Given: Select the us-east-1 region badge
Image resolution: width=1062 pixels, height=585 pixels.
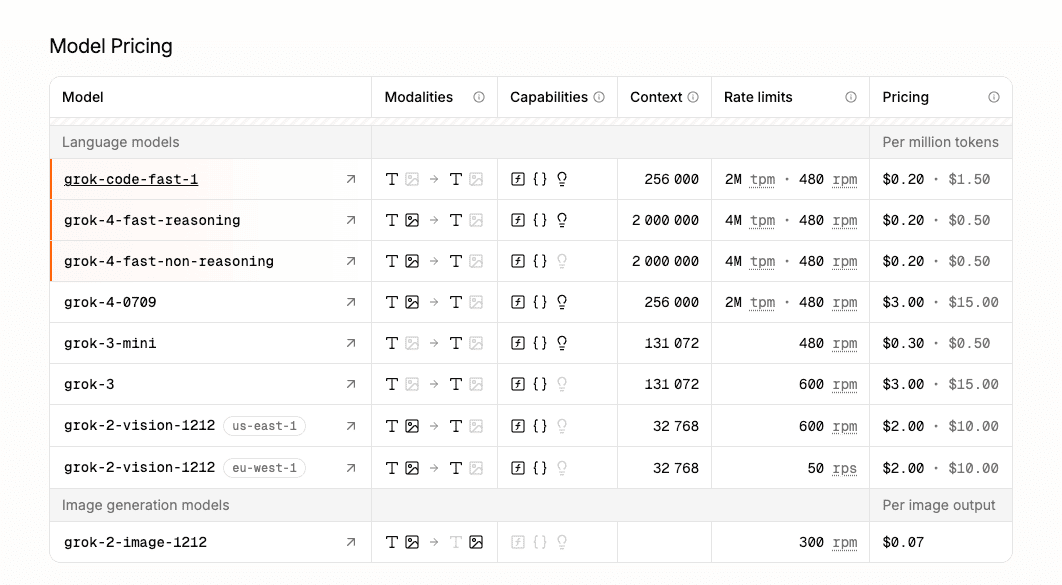Looking at the screenshot, I should click(266, 425).
